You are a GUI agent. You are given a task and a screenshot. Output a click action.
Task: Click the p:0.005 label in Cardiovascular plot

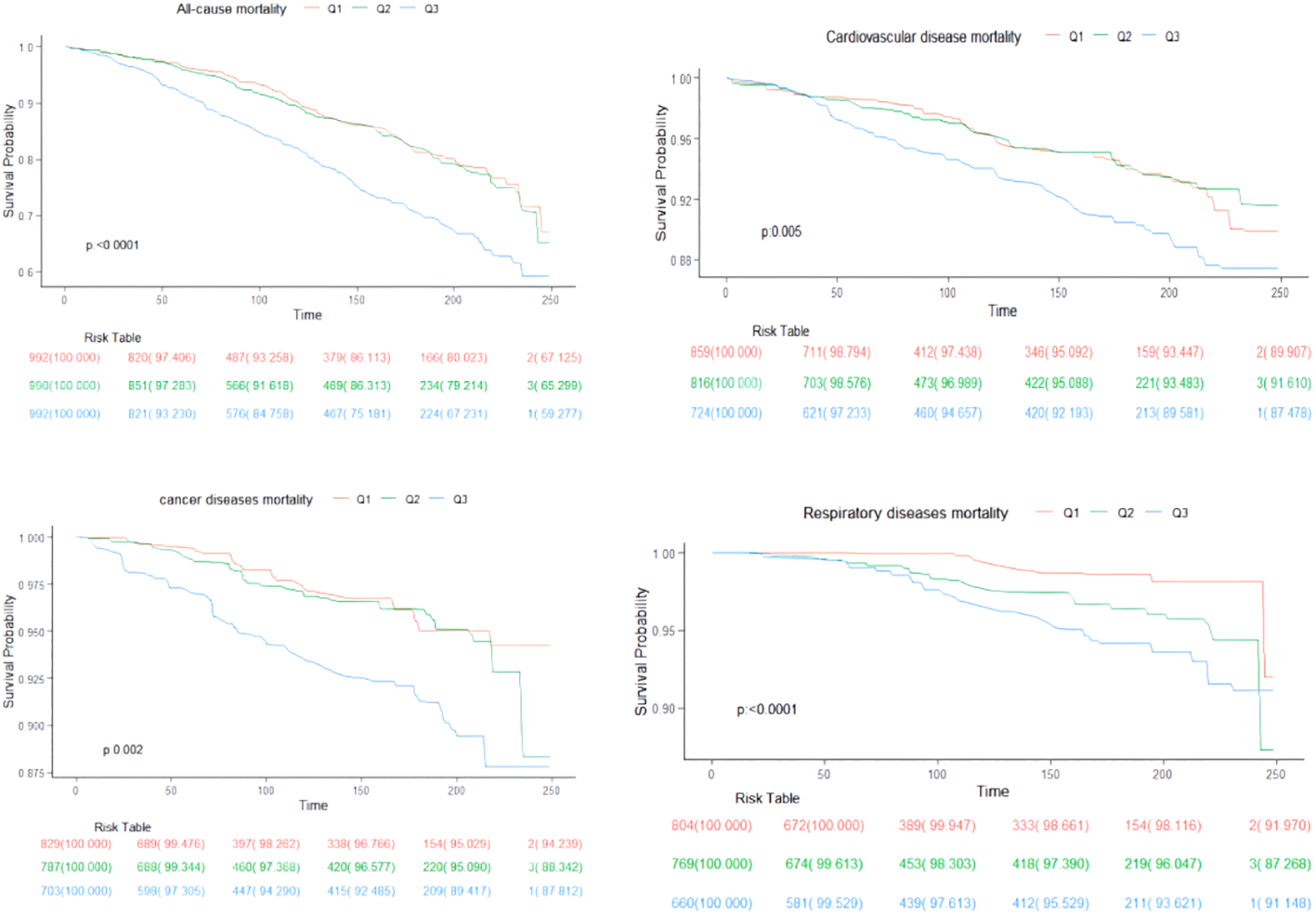pyautogui.click(x=781, y=232)
